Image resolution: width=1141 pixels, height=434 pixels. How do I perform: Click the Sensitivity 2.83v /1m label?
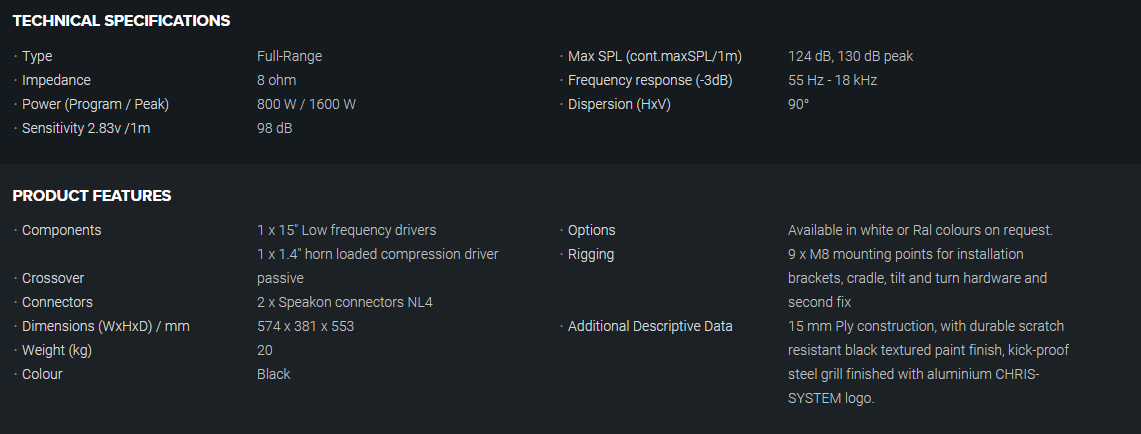click(86, 128)
